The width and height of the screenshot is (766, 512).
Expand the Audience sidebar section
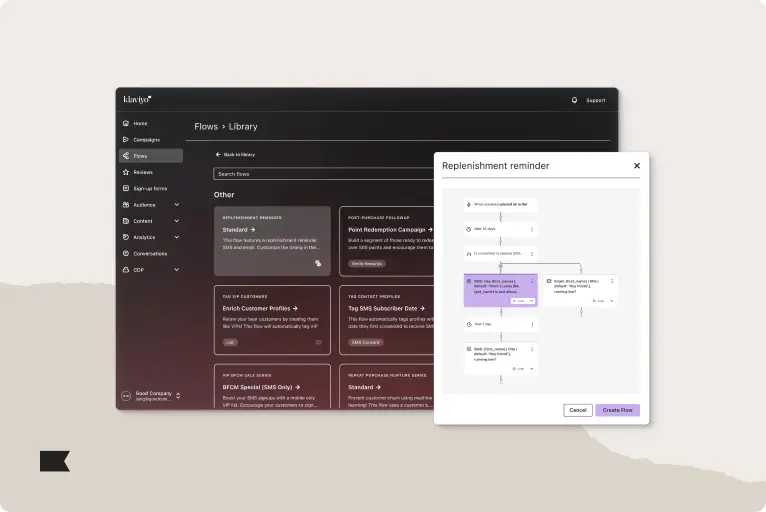pos(176,205)
